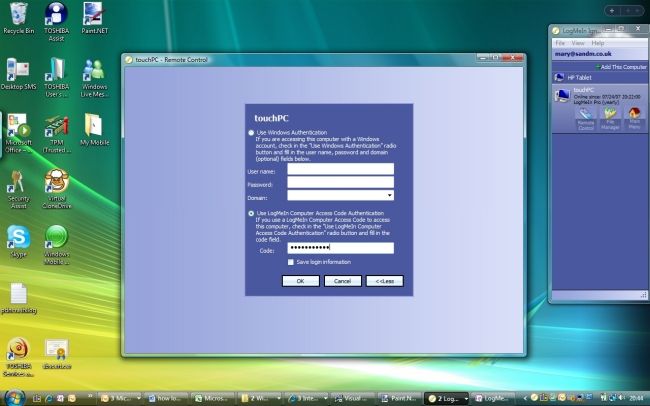
Task: Select the pdxresults.log file icon
Action: click(x=18, y=298)
